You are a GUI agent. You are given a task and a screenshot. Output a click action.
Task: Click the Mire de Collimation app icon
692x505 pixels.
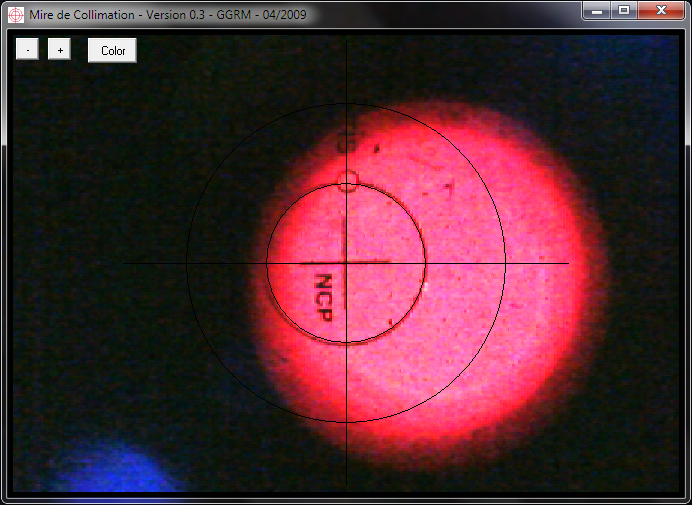point(16,15)
